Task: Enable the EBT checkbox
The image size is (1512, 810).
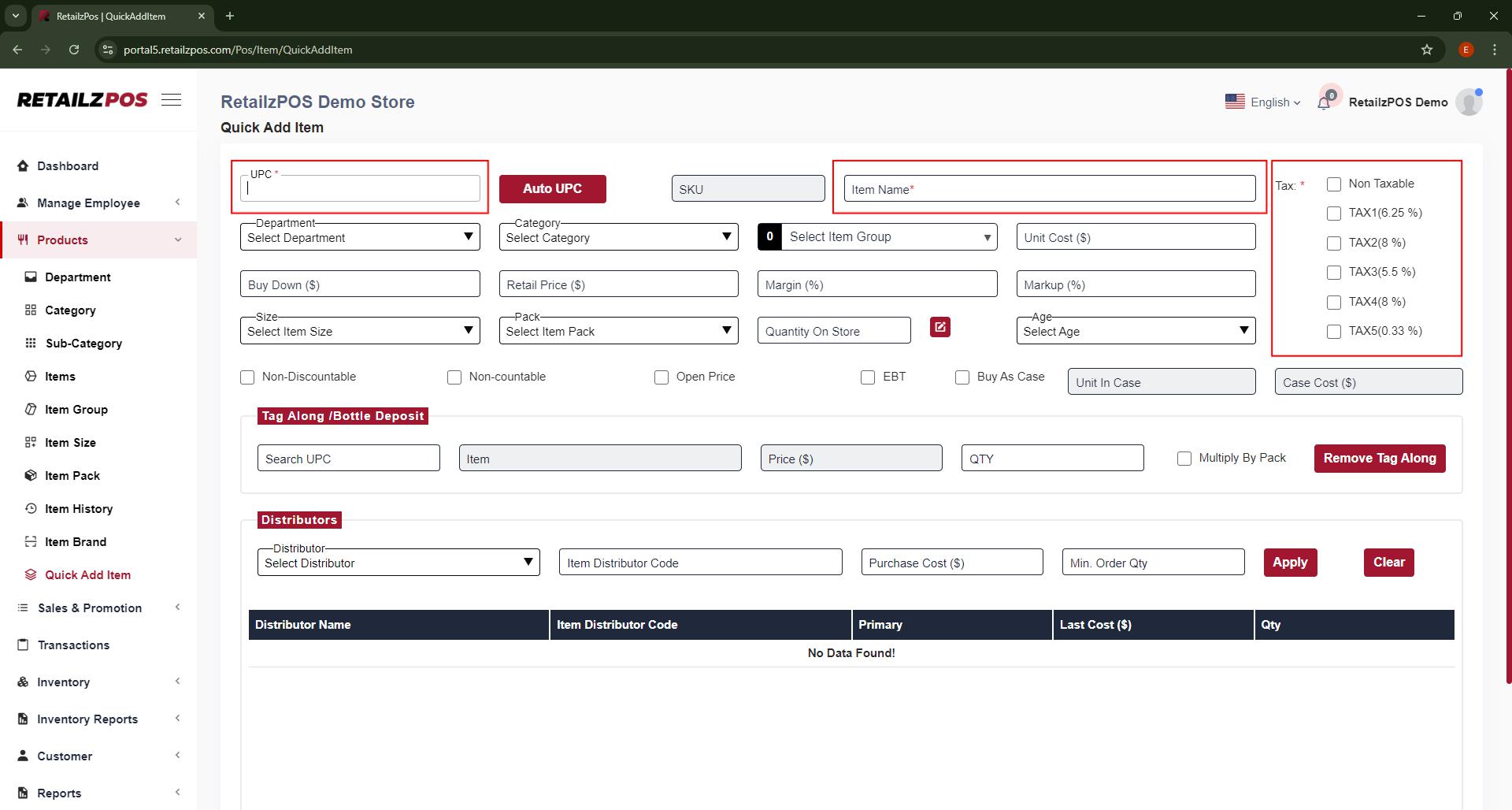Action: pos(868,377)
